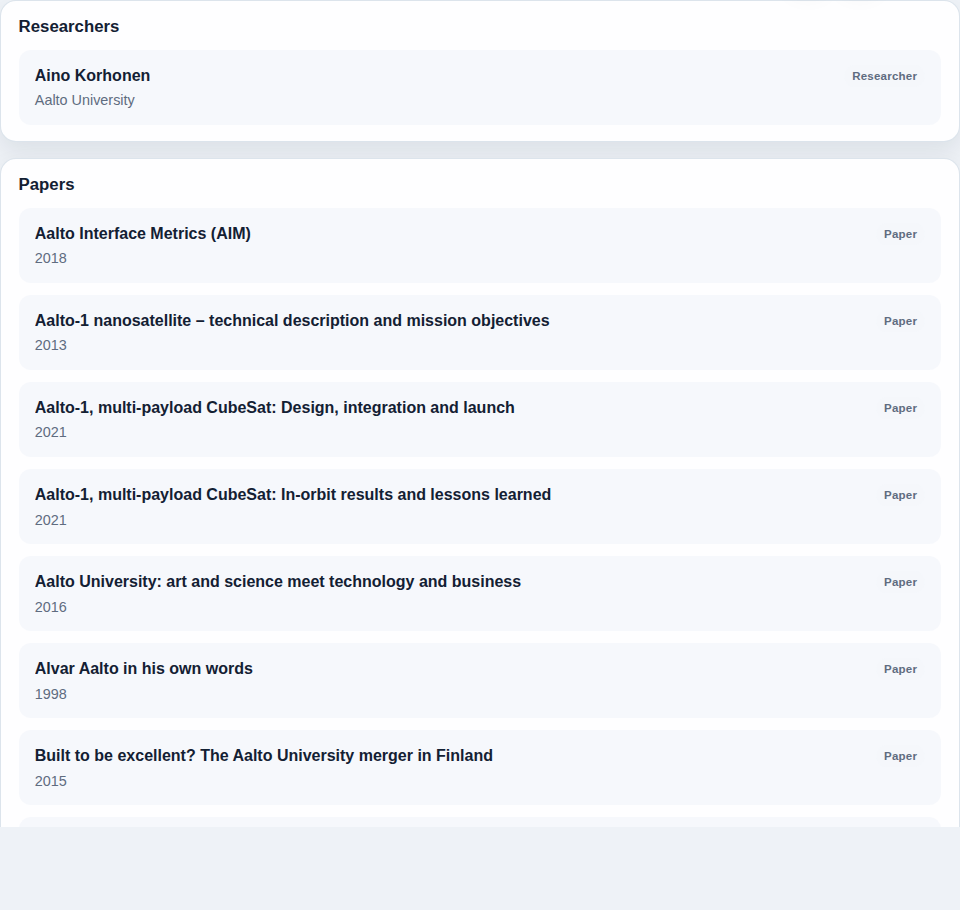
Task: Open Built to be excellent? merger paper
Action: [x=479, y=767]
